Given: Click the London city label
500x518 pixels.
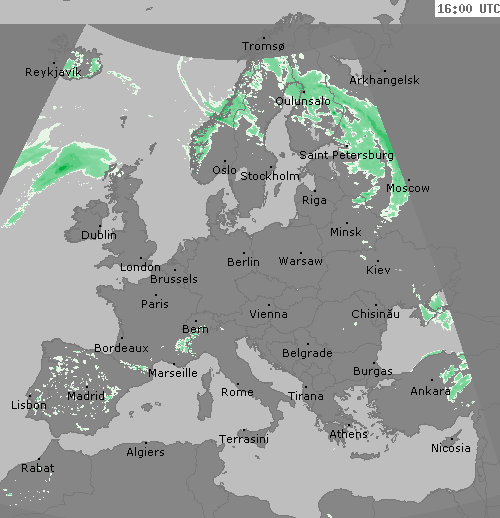Looking at the screenshot, I should pos(140,267).
